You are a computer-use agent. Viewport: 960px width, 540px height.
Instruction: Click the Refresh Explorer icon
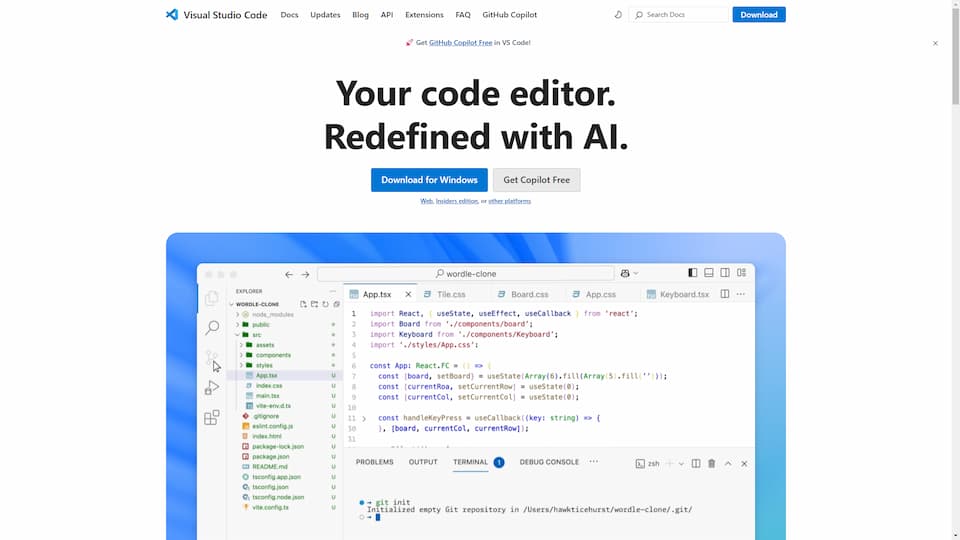pos(325,304)
